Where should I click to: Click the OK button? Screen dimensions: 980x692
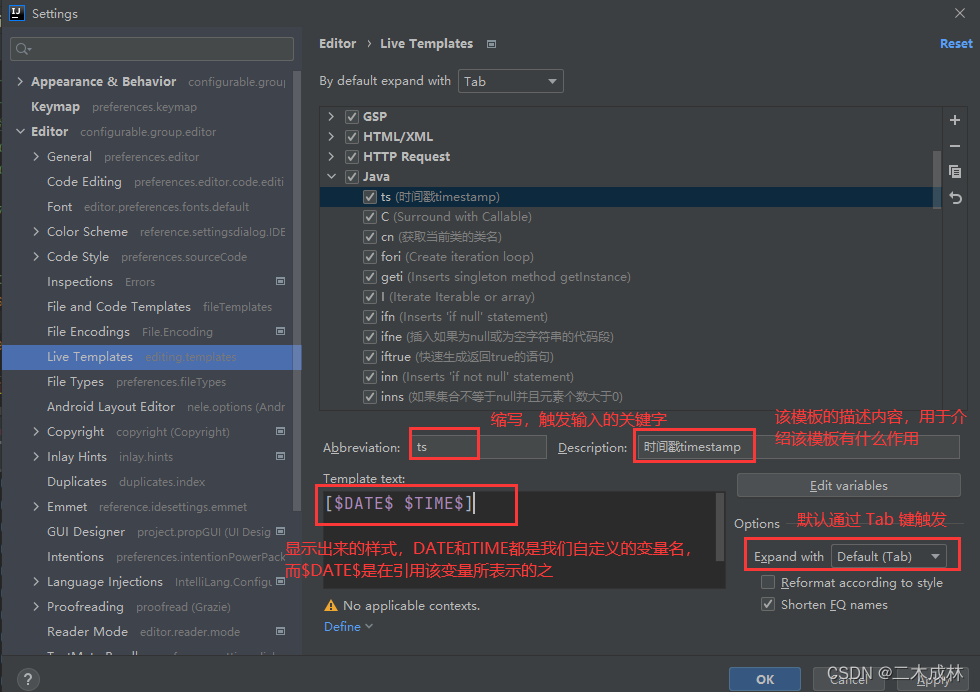click(x=765, y=679)
